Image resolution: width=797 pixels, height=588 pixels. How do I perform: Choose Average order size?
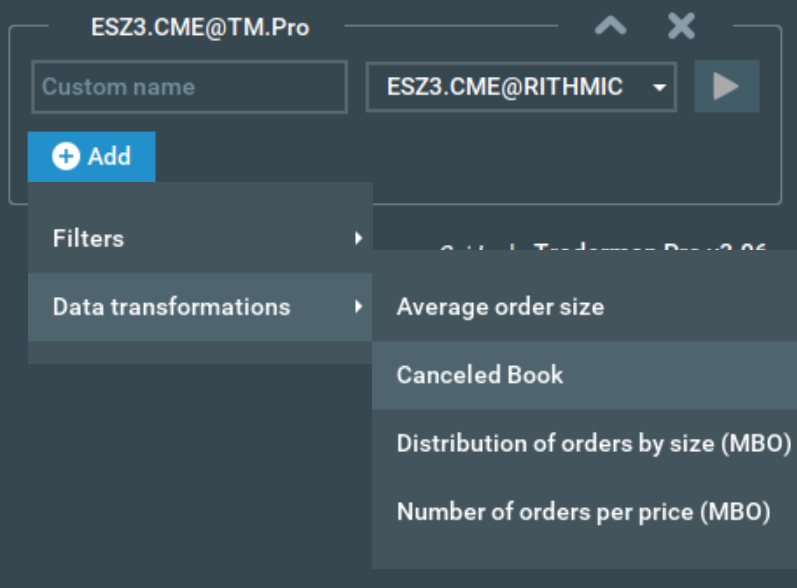point(500,306)
